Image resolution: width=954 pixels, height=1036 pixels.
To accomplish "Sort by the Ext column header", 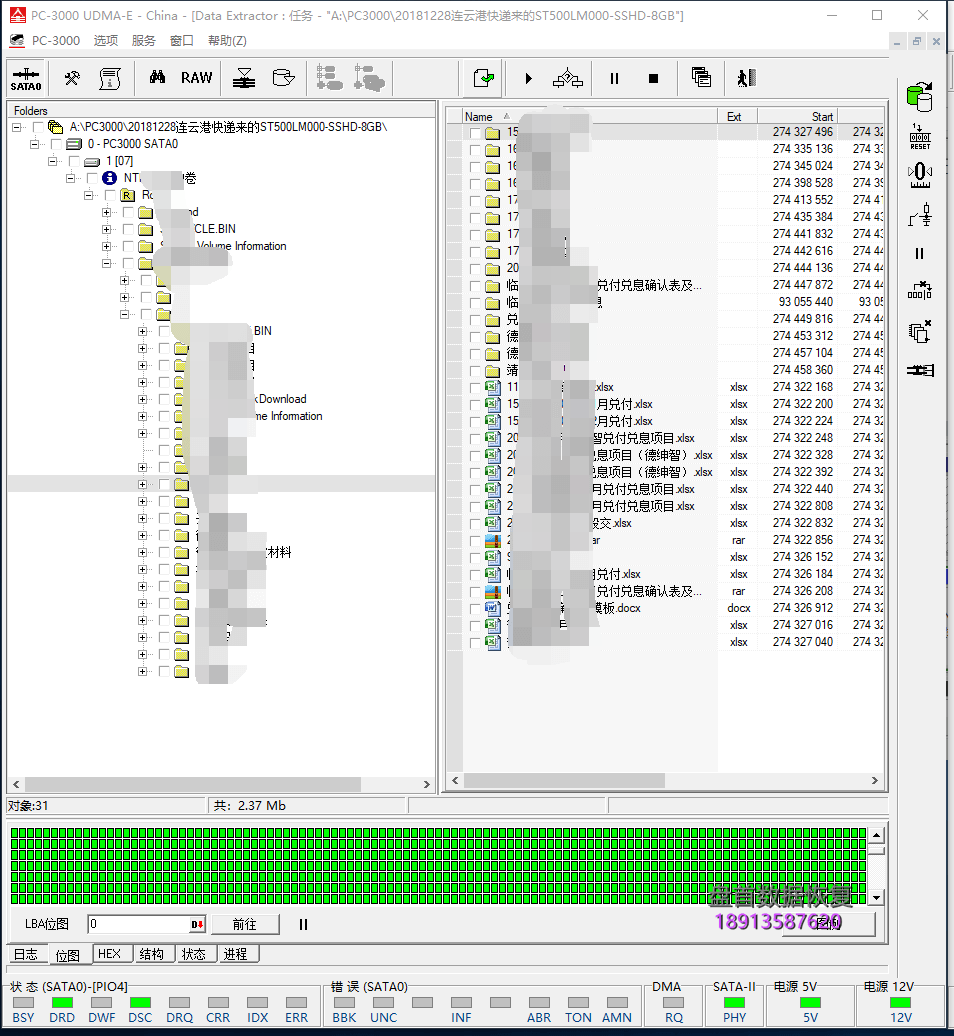I will coord(737,116).
